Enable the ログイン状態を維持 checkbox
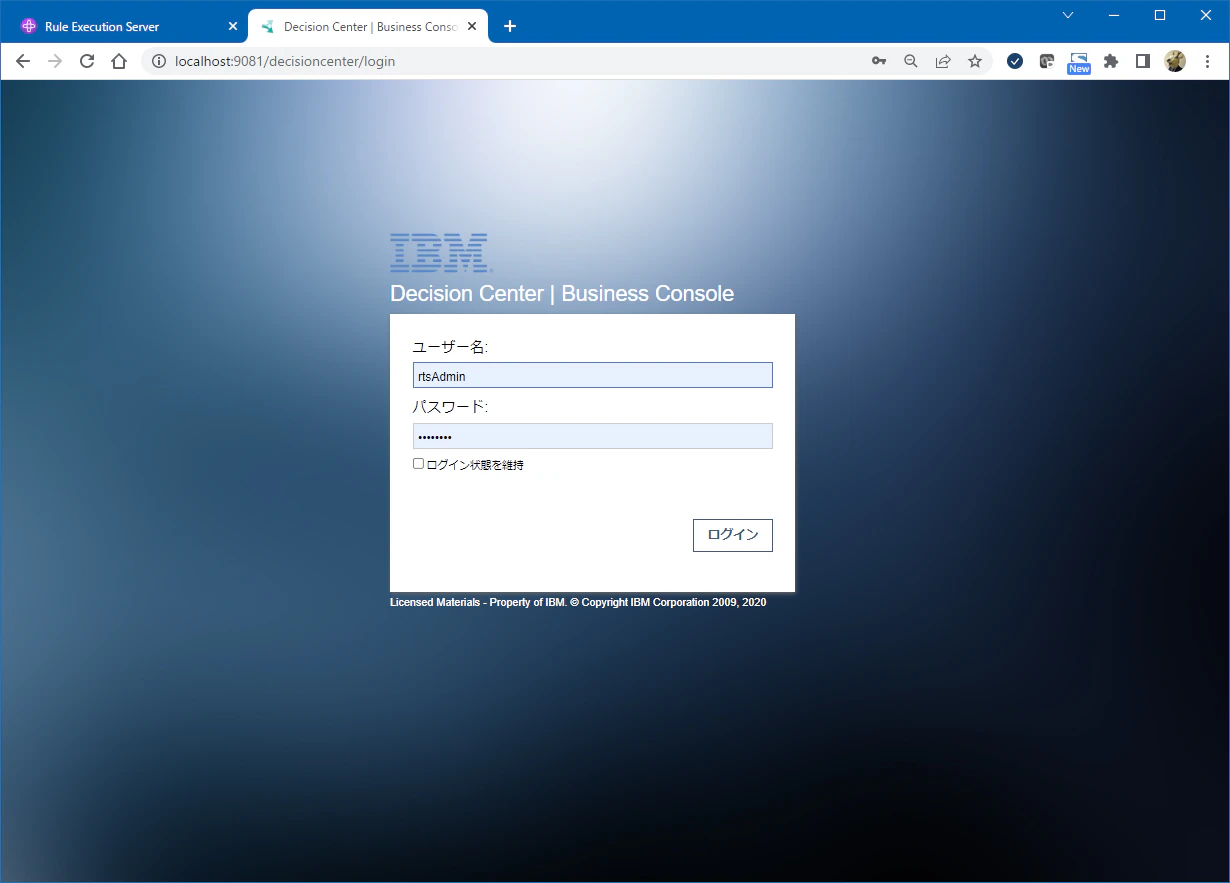1230x883 pixels. point(418,463)
